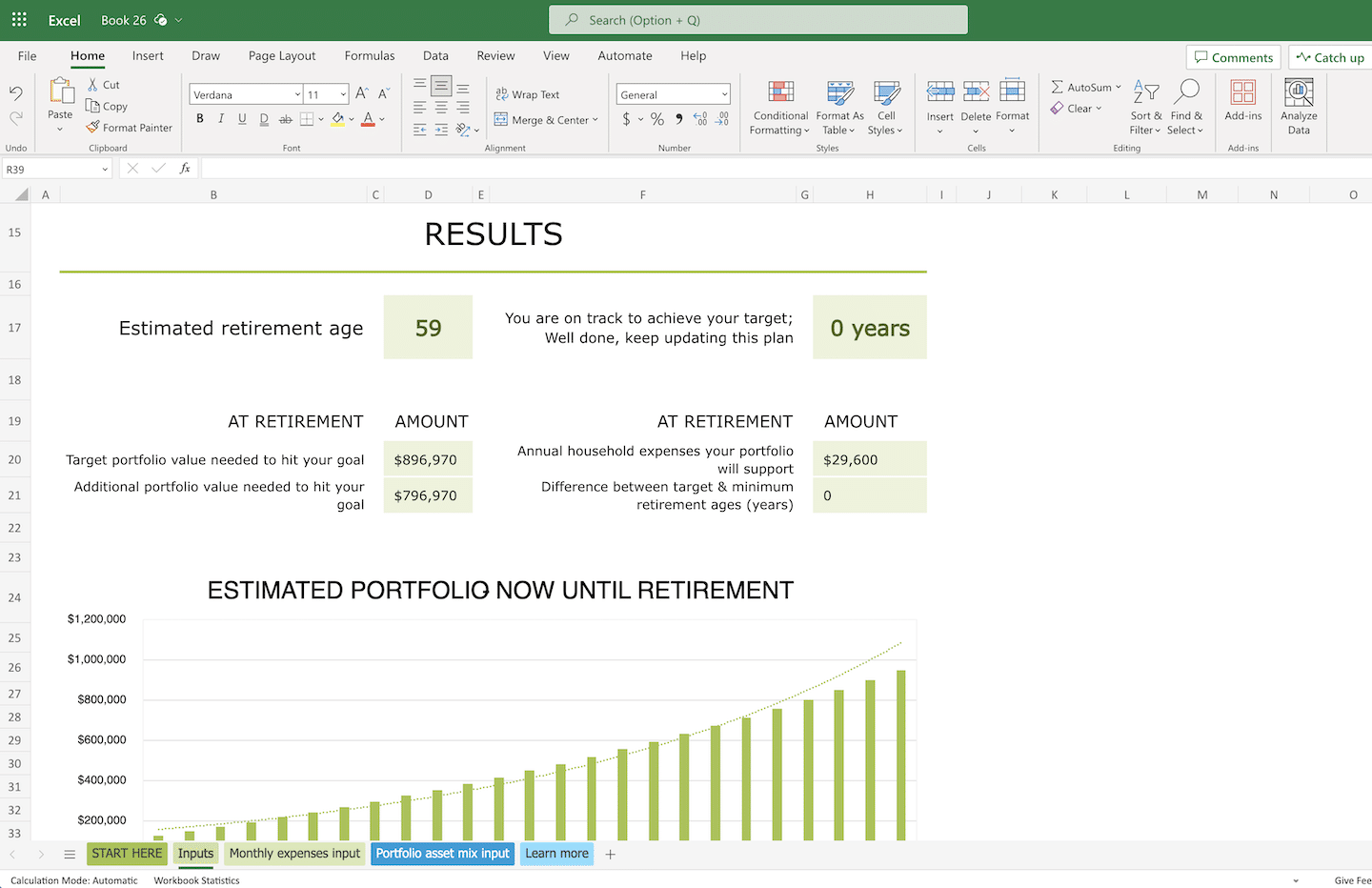Click the Find & Select magnifier icon
This screenshot has height=888, width=1372.
(x=1186, y=92)
